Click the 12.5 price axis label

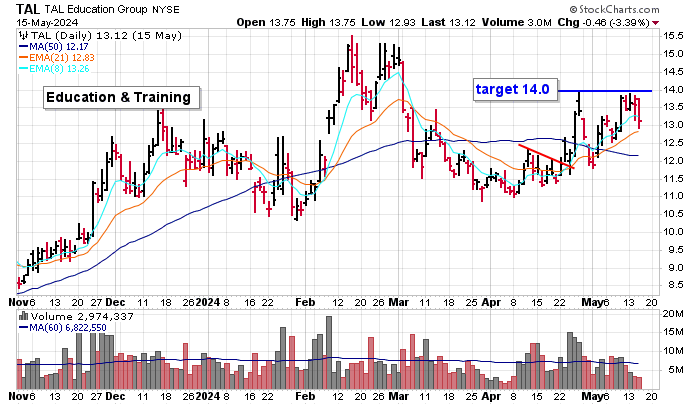click(x=673, y=143)
